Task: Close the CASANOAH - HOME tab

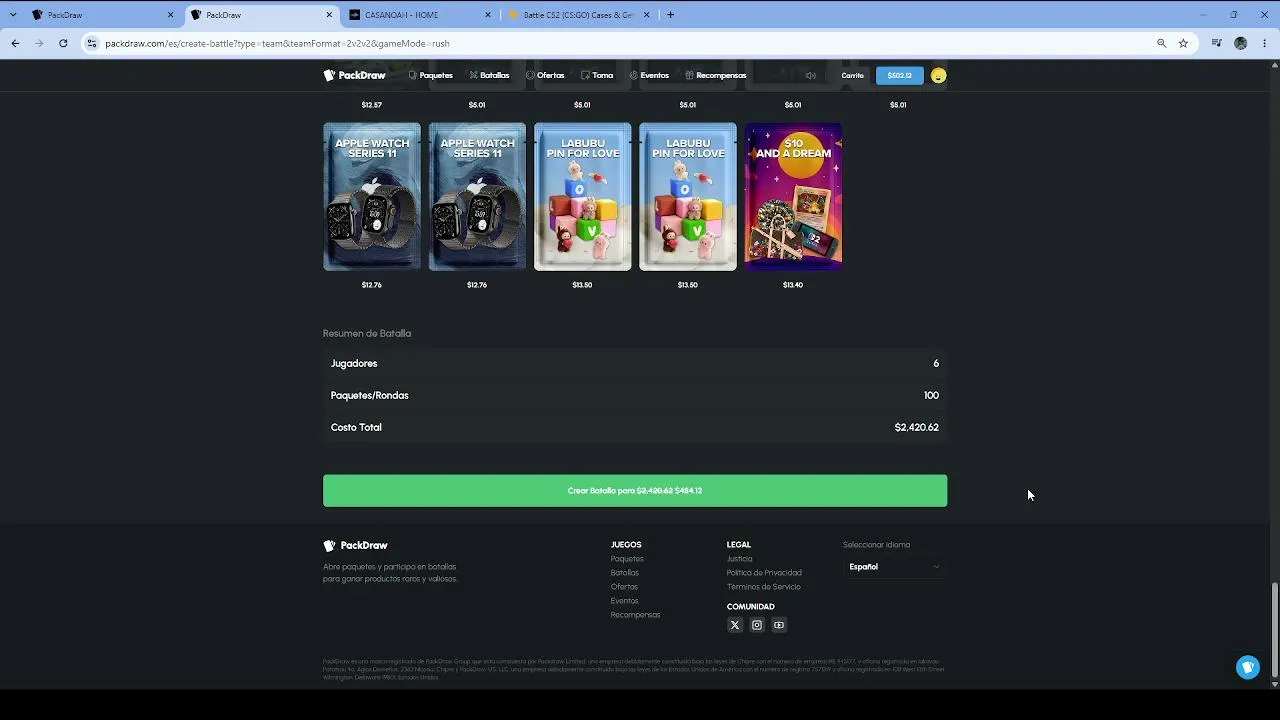Action: (x=488, y=15)
